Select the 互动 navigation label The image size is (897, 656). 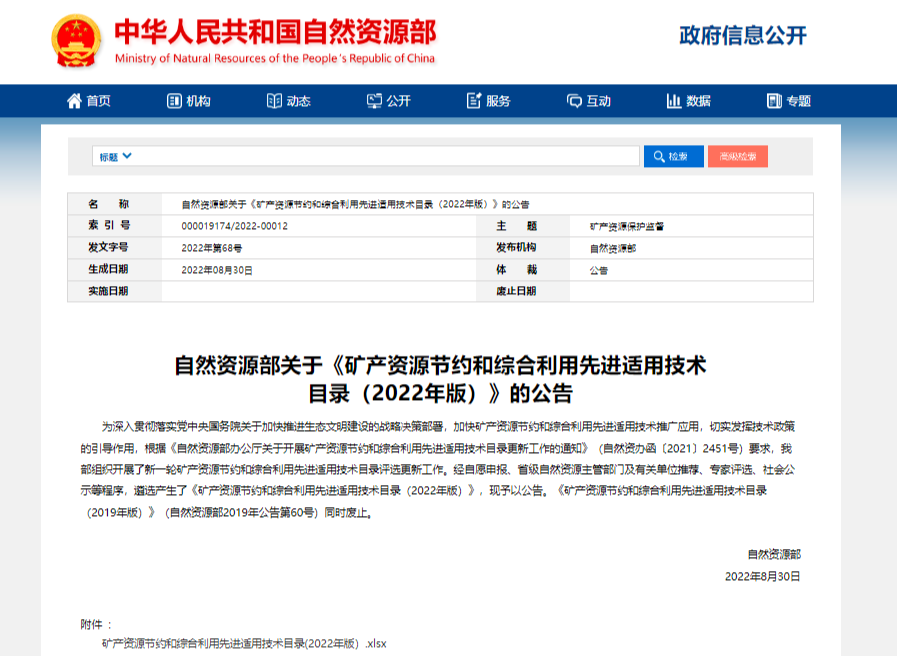[x=598, y=101]
